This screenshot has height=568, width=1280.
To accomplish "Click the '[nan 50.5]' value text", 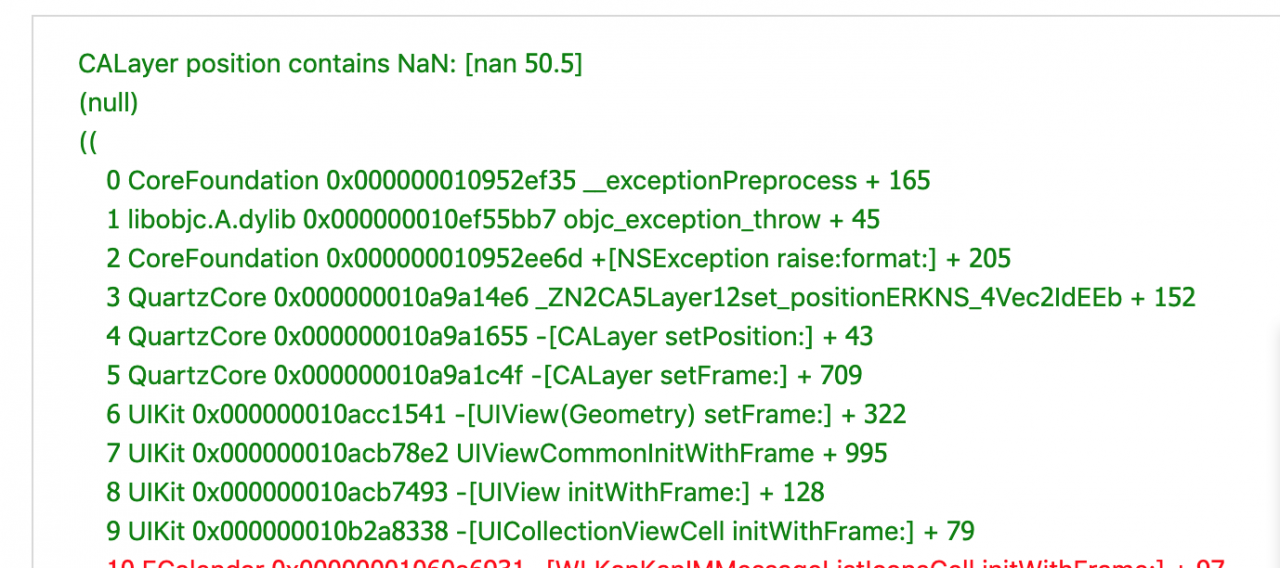I will tap(523, 64).
